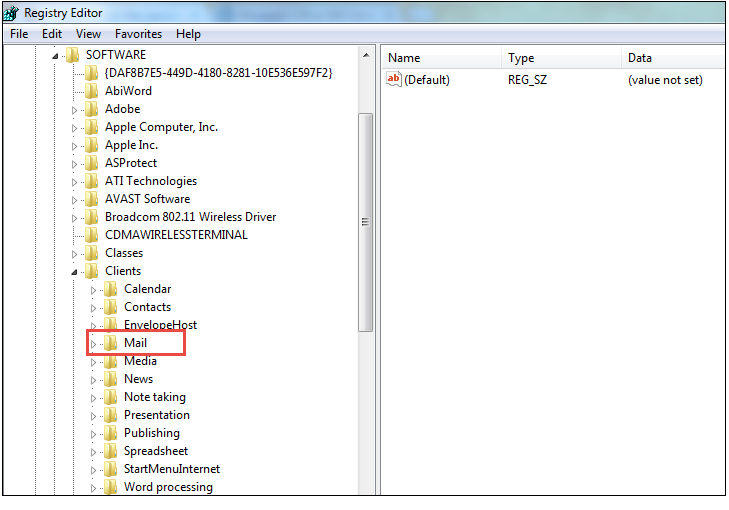This screenshot has height=510, width=729.
Task: Expand the Calendar key
Action: [x=93, y=291]
